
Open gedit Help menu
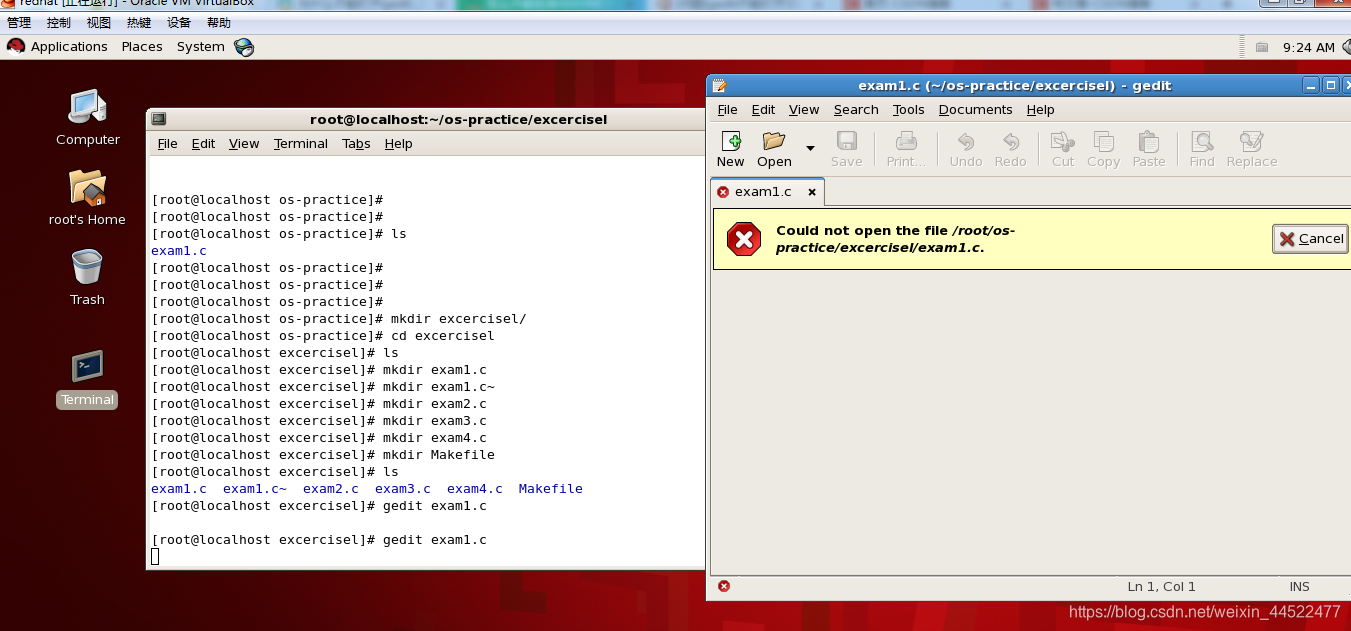pyautogui.click(x=1040, y=110)
